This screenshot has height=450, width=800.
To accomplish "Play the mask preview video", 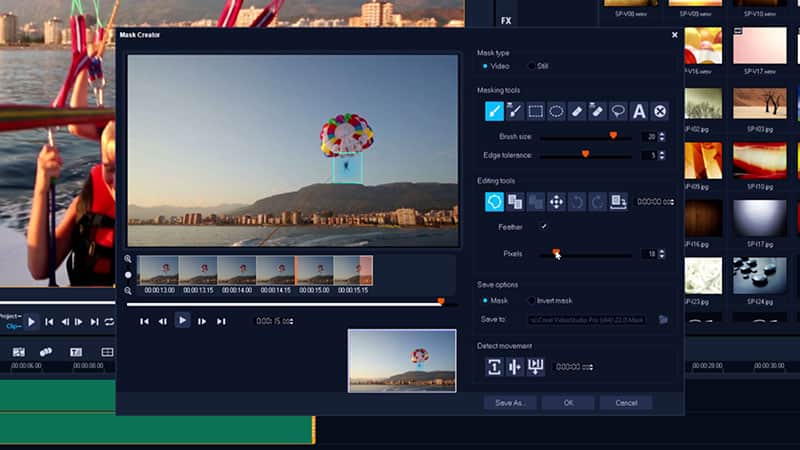I will 182,320.
